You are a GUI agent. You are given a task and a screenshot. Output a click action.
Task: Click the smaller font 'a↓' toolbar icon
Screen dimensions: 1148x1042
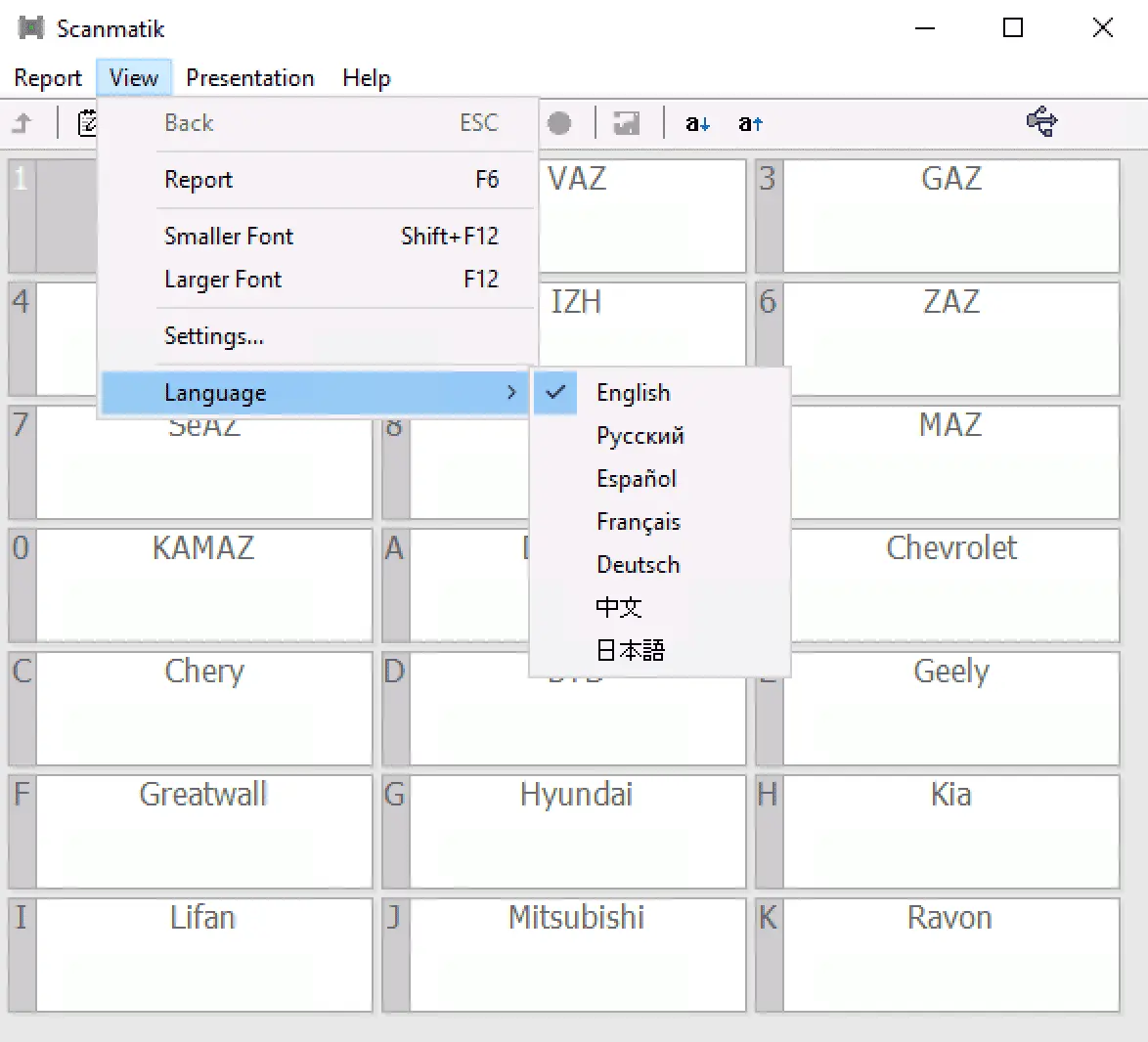pos(698,124)
